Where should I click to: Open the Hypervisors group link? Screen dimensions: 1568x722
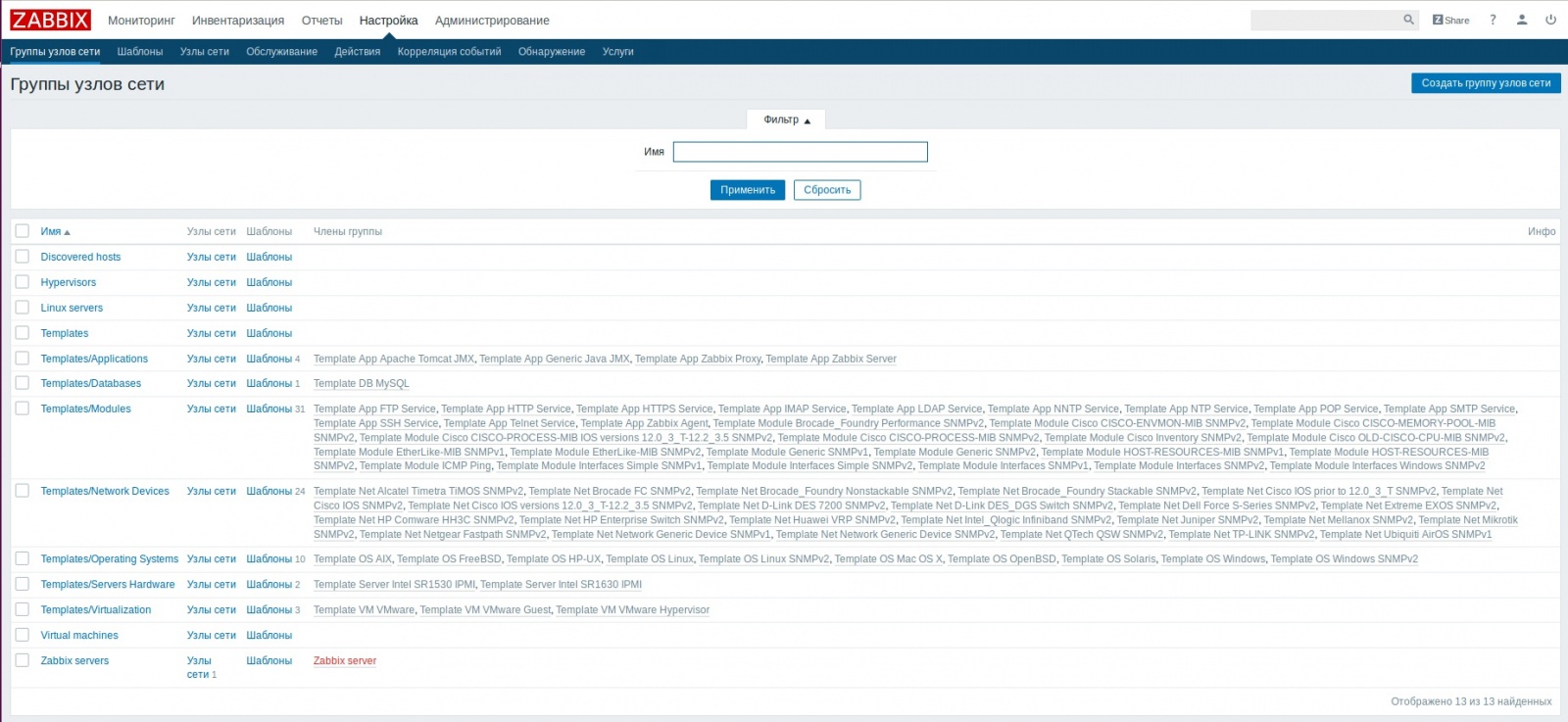[x=69, y=282]
